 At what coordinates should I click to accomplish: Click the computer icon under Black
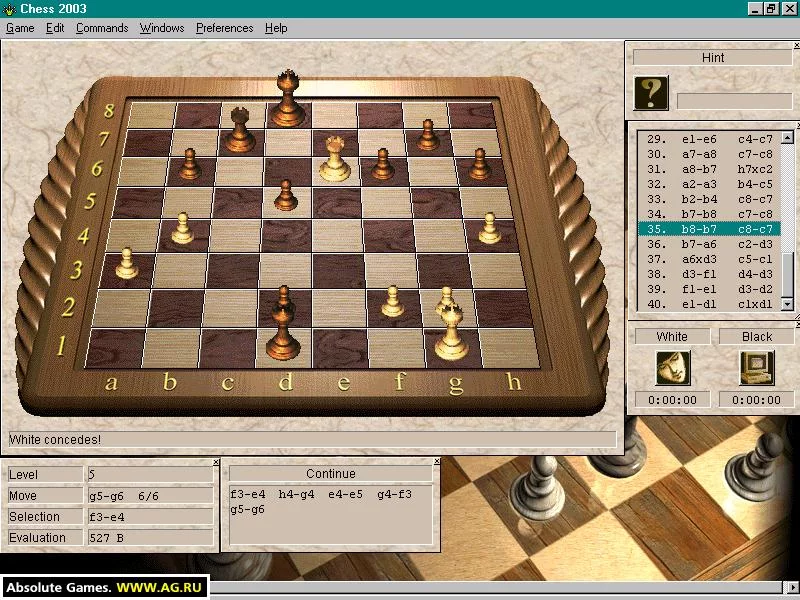point(757,368)
